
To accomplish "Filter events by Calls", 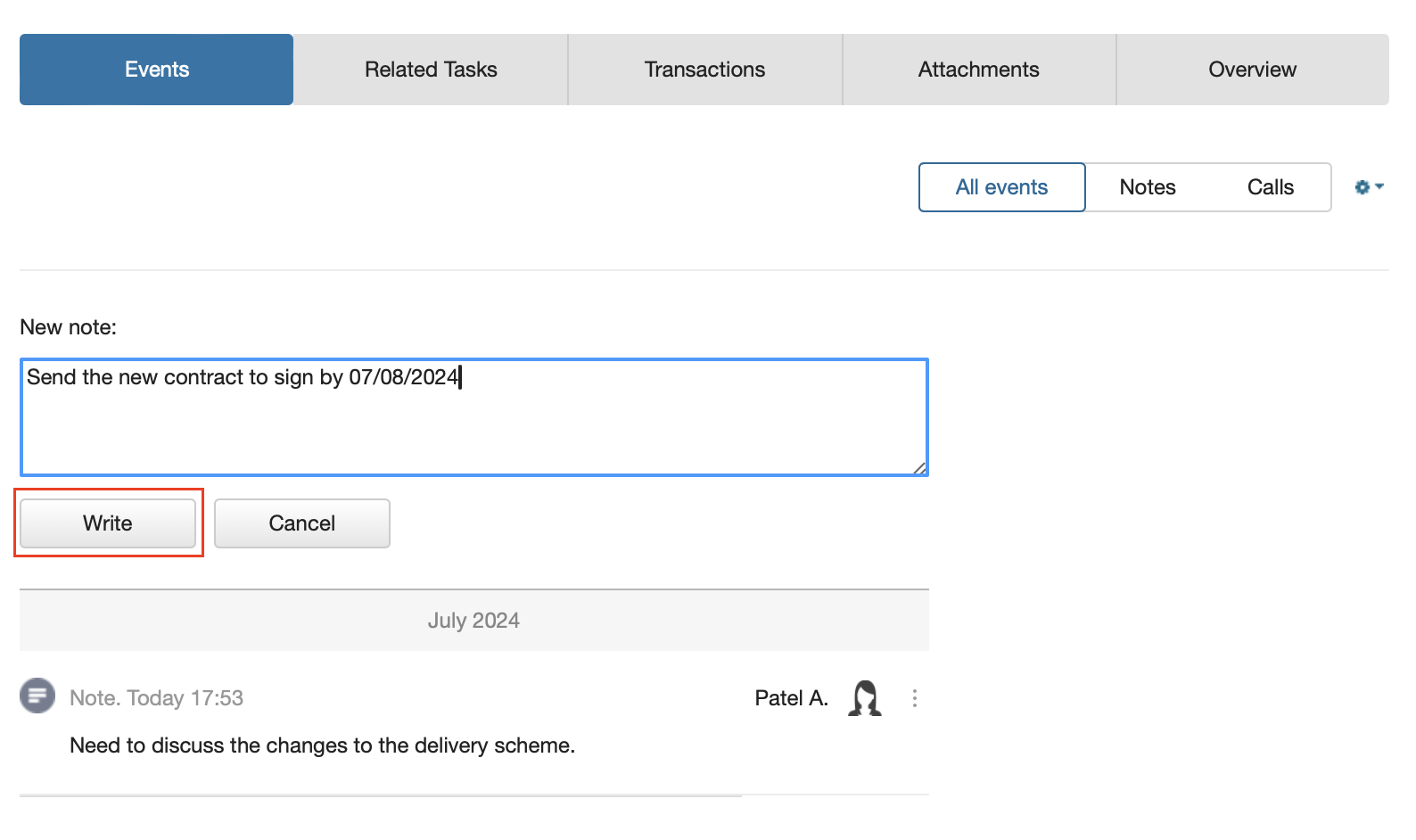I will pos(1271,187).
